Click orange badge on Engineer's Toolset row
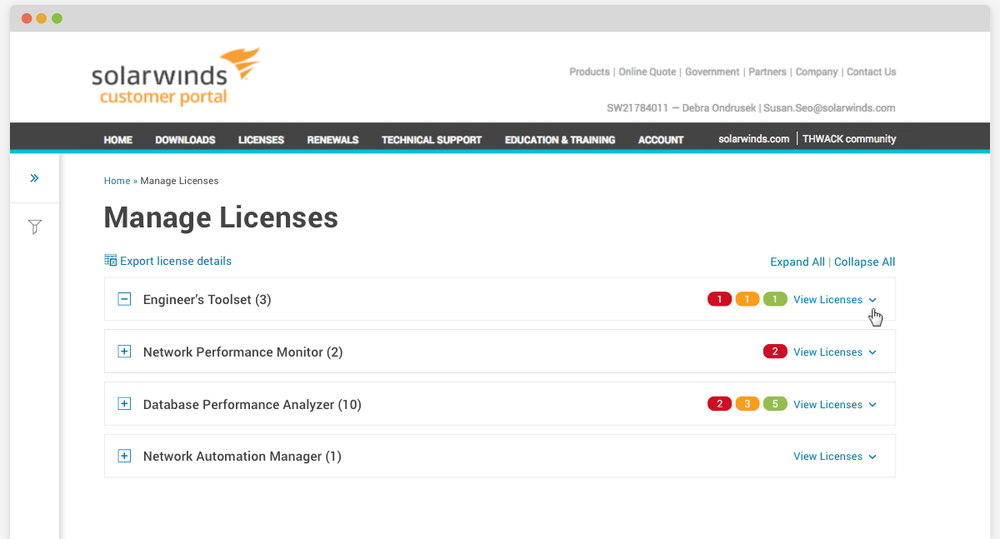 point(747,299)
